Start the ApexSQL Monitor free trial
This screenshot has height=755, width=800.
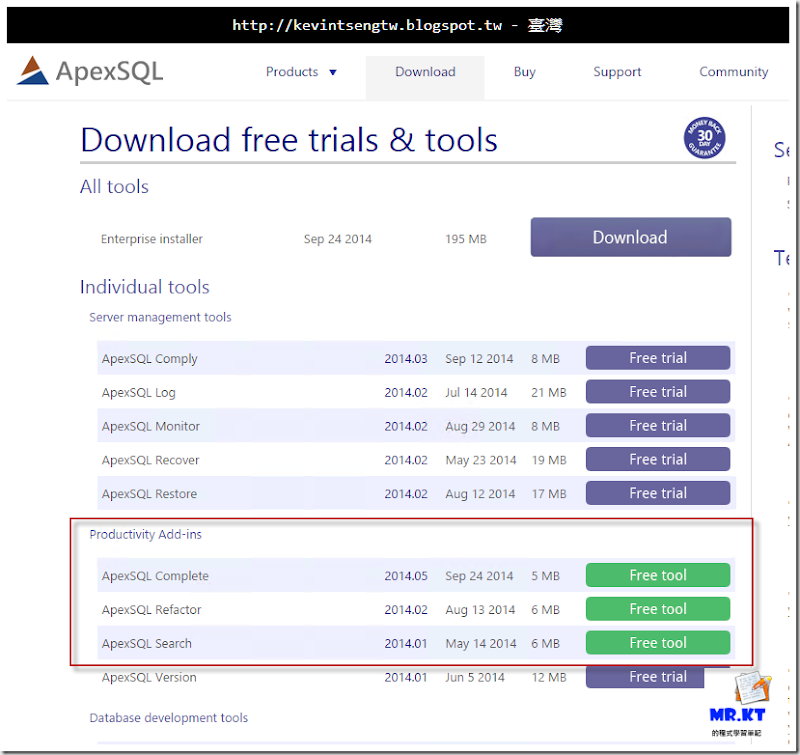click(x=657, y=425)
